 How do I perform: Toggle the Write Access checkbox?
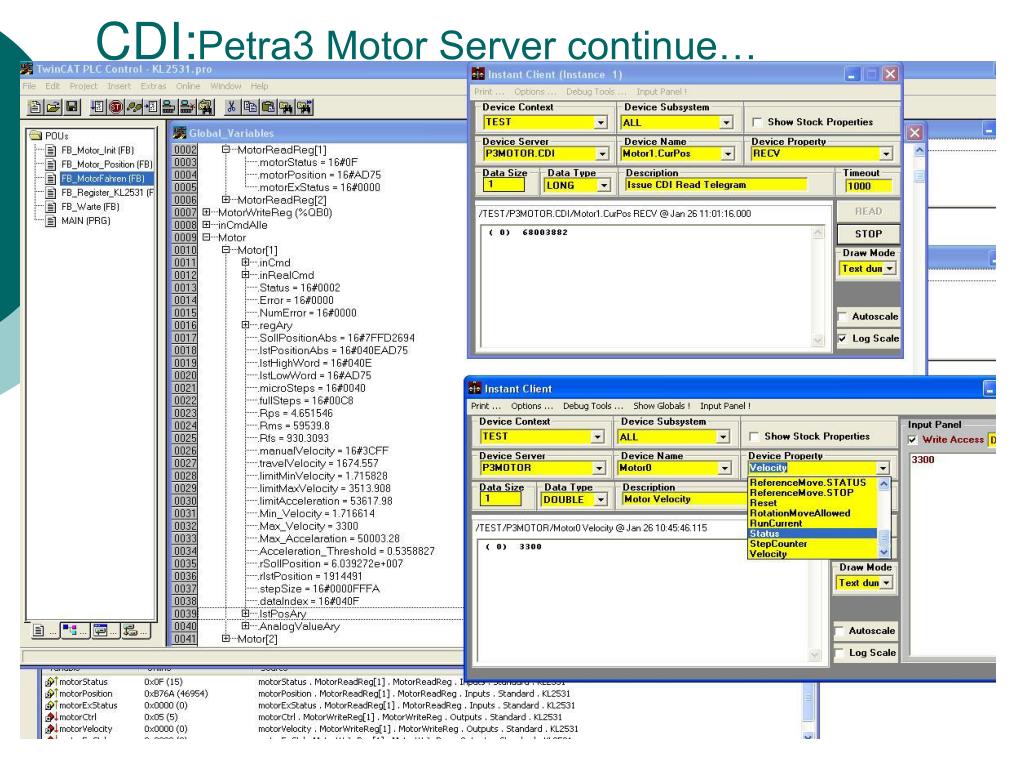coord(912,440)
